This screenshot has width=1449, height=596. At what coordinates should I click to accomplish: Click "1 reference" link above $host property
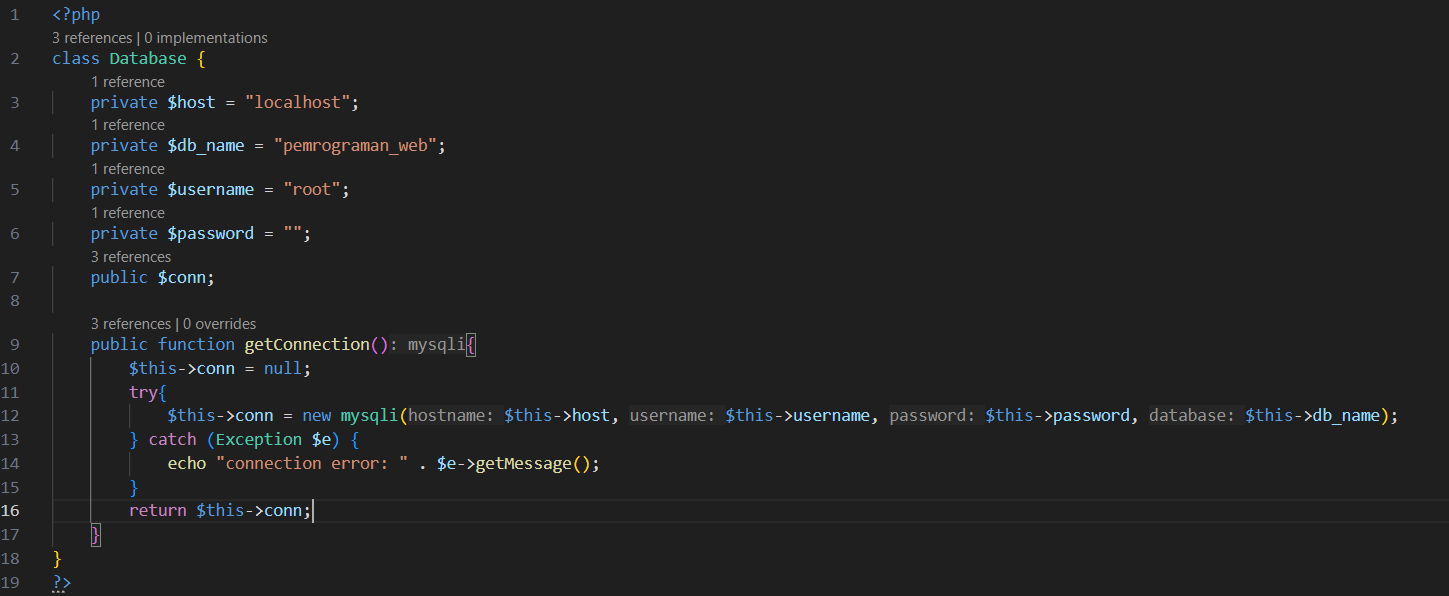(x=127, y=82)
